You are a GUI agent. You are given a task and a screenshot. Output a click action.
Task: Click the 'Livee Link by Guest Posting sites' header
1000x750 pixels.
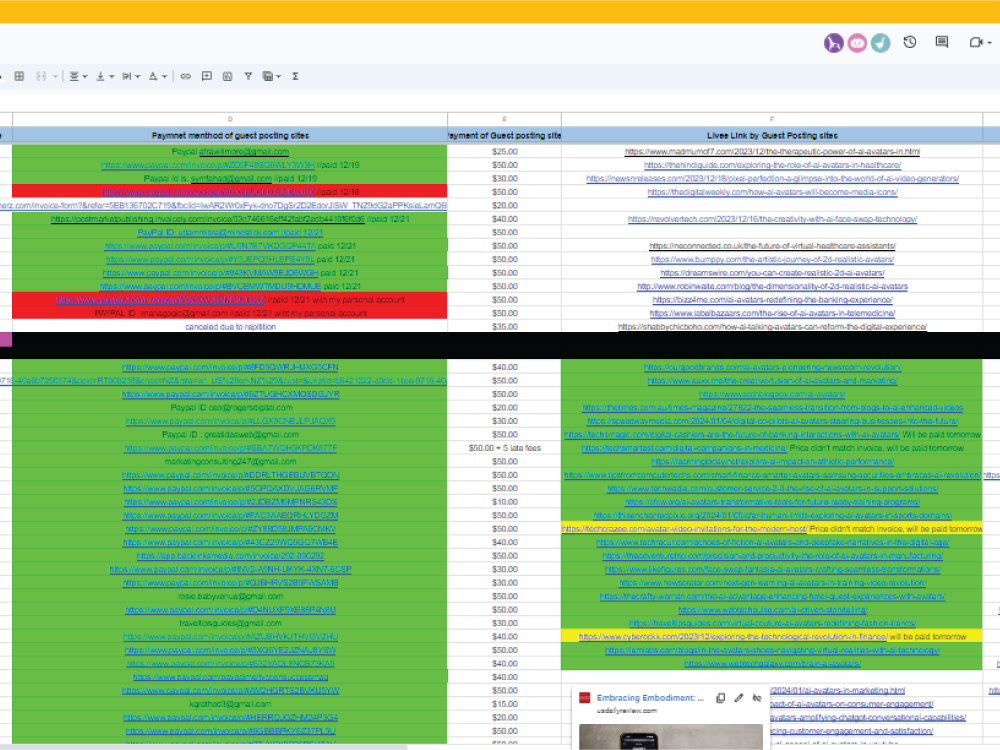pyautogui.click(x=772, y=135)
